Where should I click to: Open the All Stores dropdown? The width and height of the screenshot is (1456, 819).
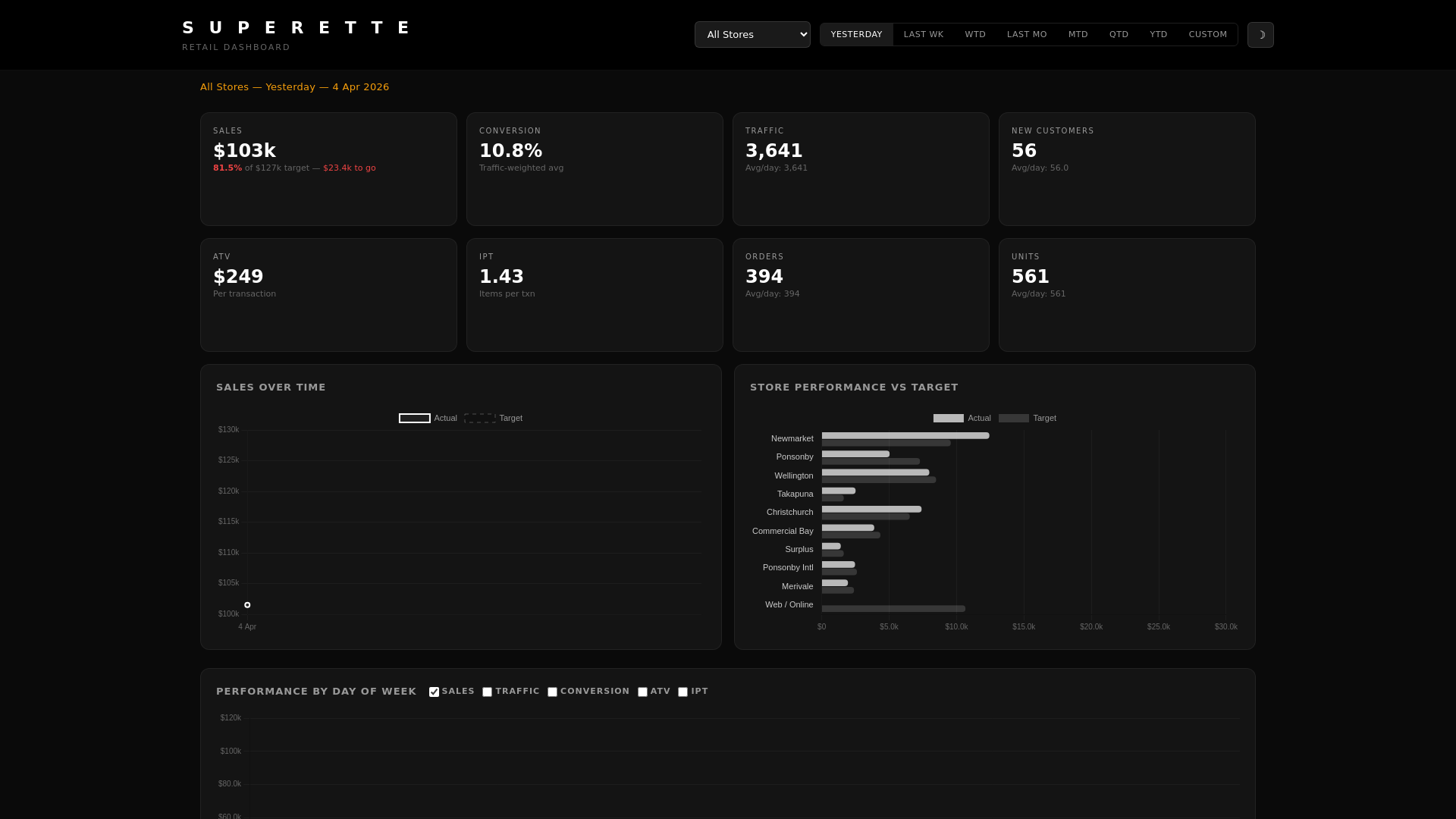pos(752,35)
